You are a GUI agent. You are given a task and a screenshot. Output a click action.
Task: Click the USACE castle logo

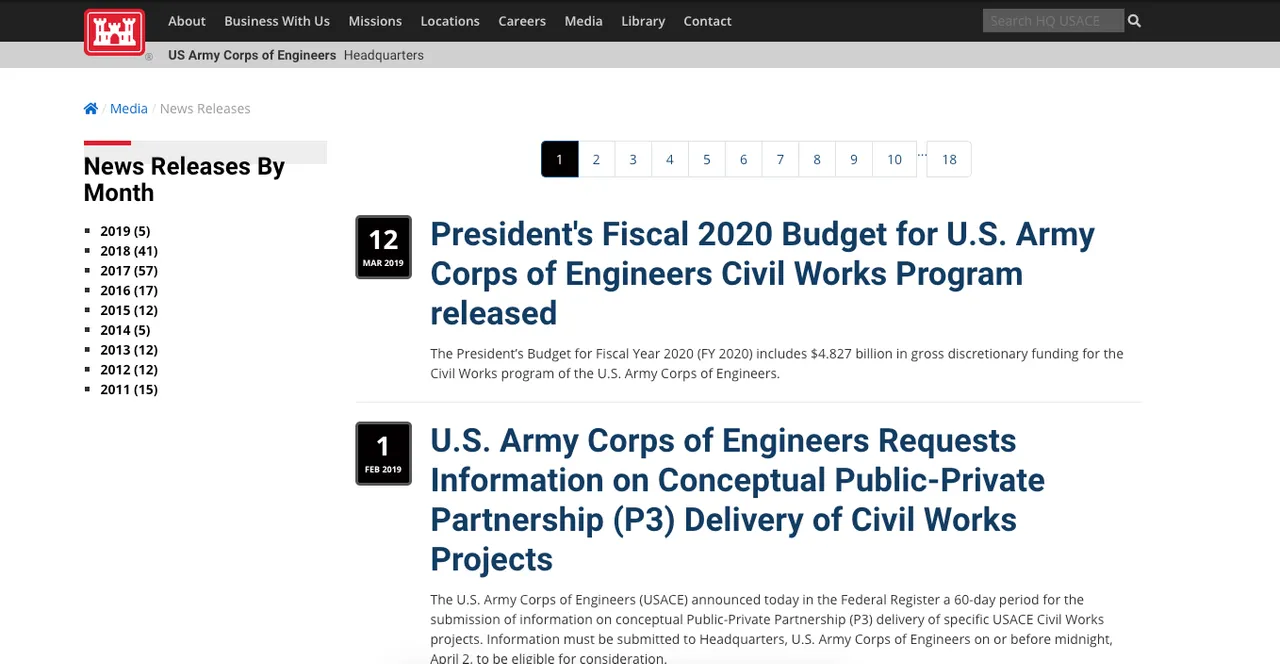point(115,32)
